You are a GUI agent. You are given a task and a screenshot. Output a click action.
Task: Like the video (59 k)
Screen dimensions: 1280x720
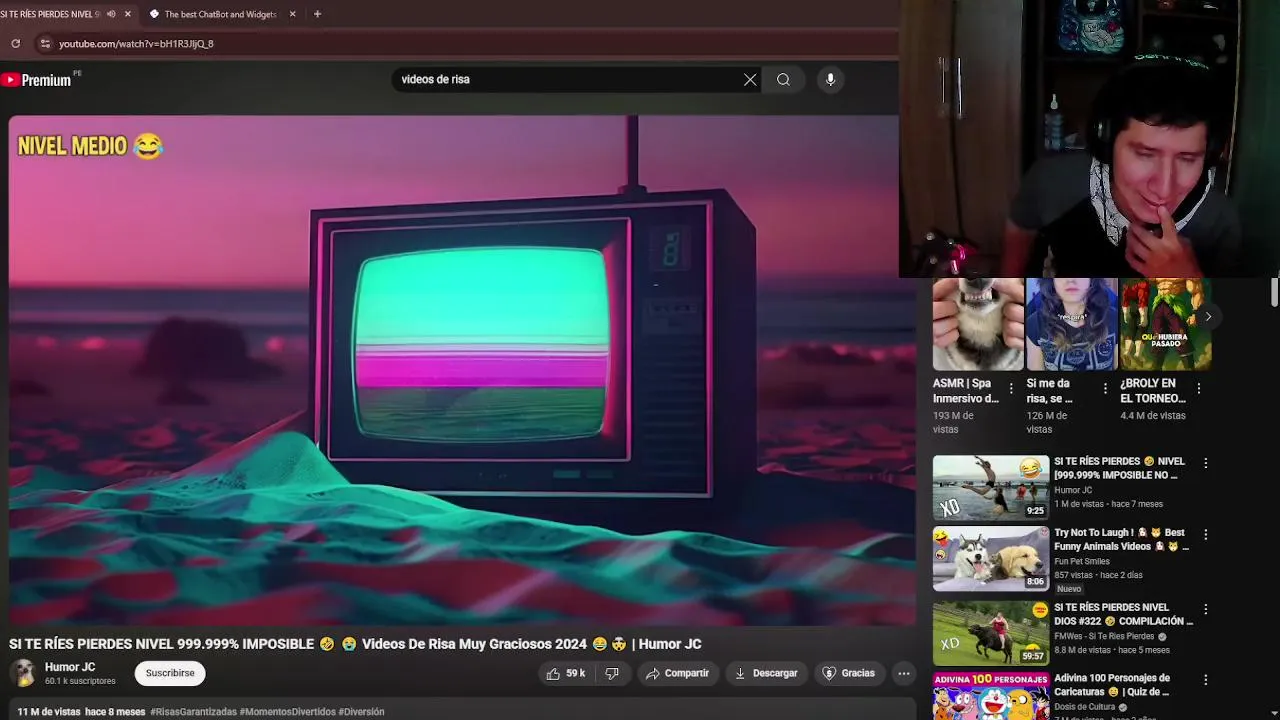coord(565,673)
